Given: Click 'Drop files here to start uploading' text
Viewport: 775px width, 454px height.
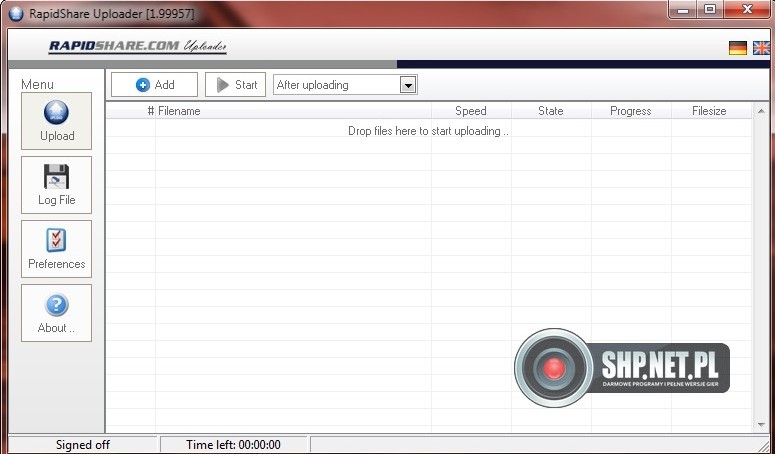Looking at the screenshot, I should click(x=429, y=131).
